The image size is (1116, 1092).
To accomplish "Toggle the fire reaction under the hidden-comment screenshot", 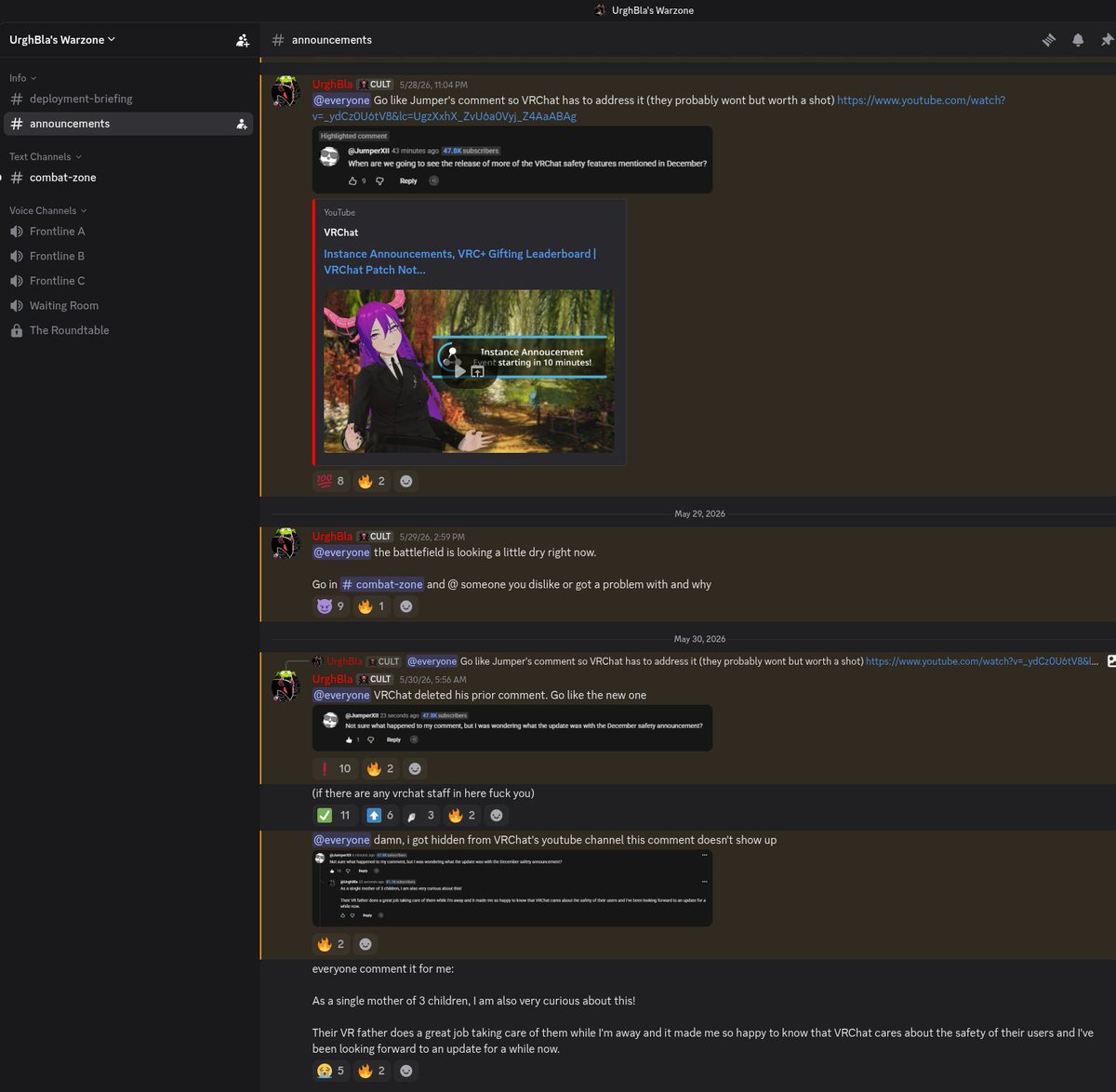I will 331,944.
